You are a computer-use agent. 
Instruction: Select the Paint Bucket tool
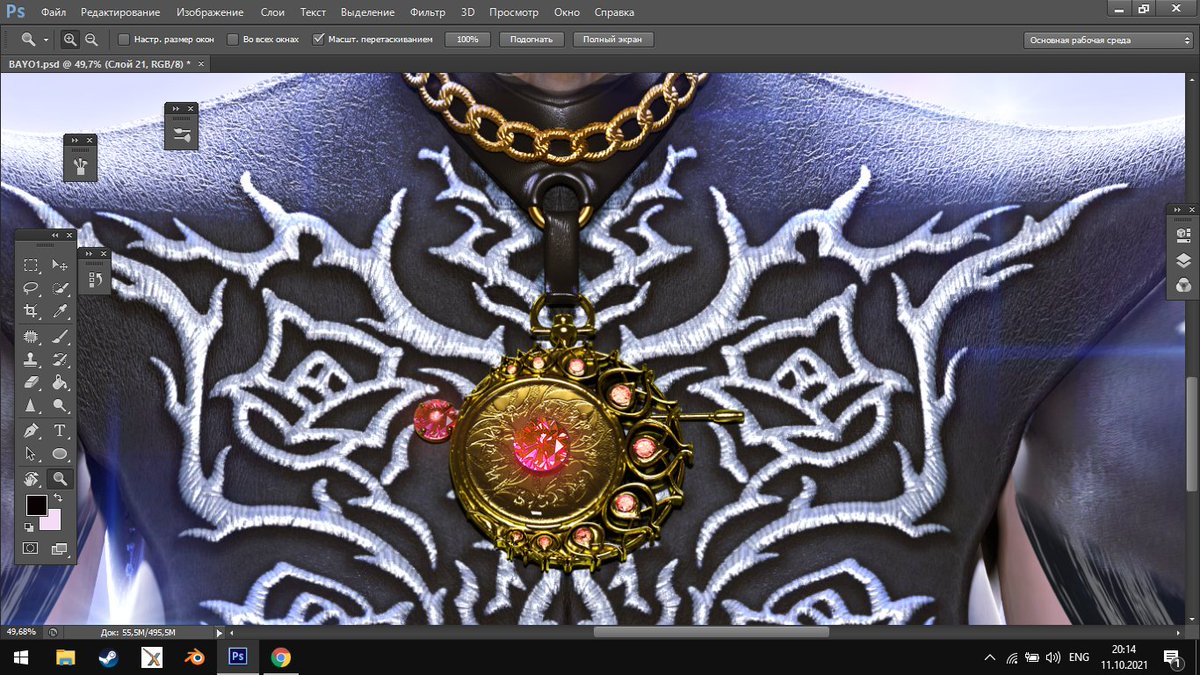point(60,382)
